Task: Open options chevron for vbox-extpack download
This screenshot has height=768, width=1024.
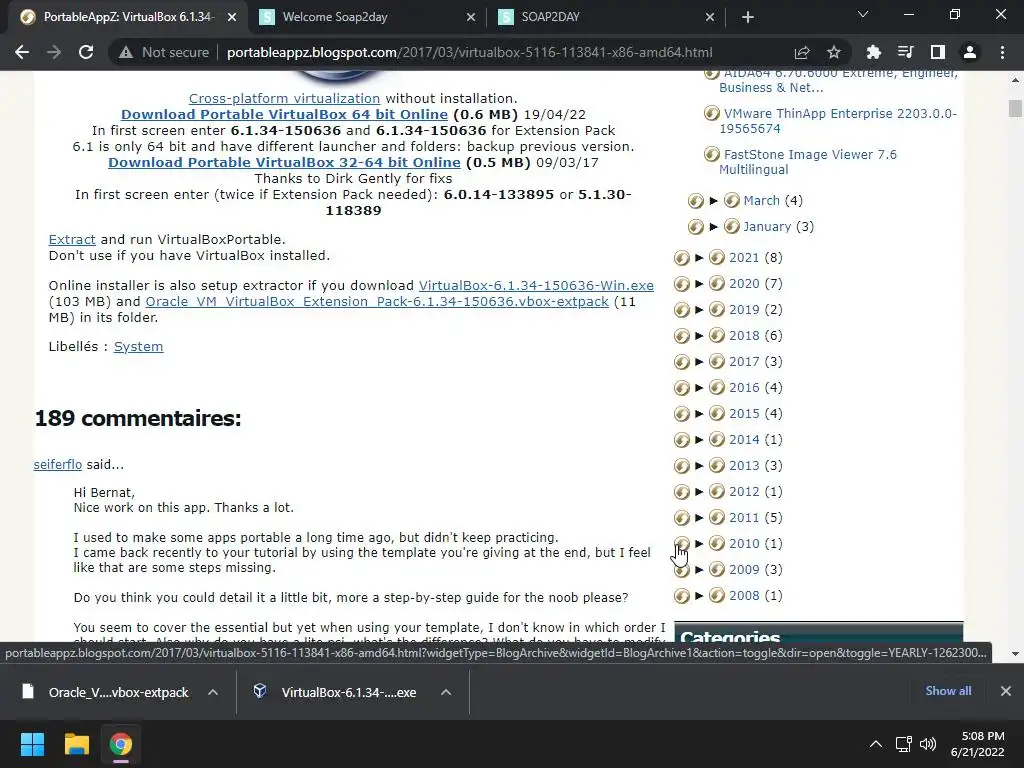Action: click(x=213, y=692)
